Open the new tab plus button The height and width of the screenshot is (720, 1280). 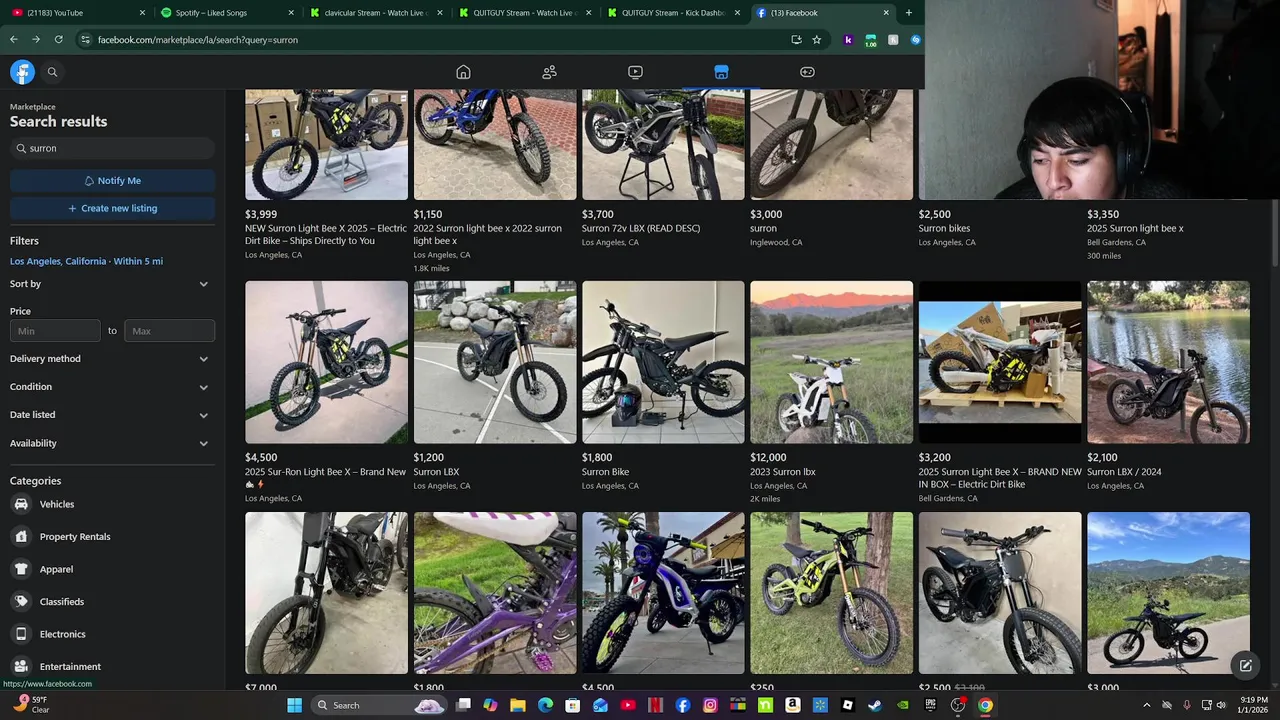908,13
